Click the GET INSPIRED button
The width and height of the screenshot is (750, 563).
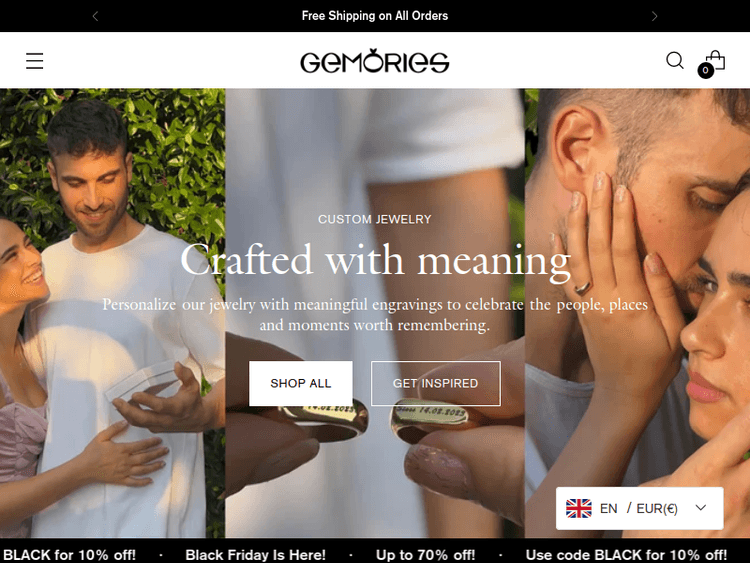click(436, 384)
